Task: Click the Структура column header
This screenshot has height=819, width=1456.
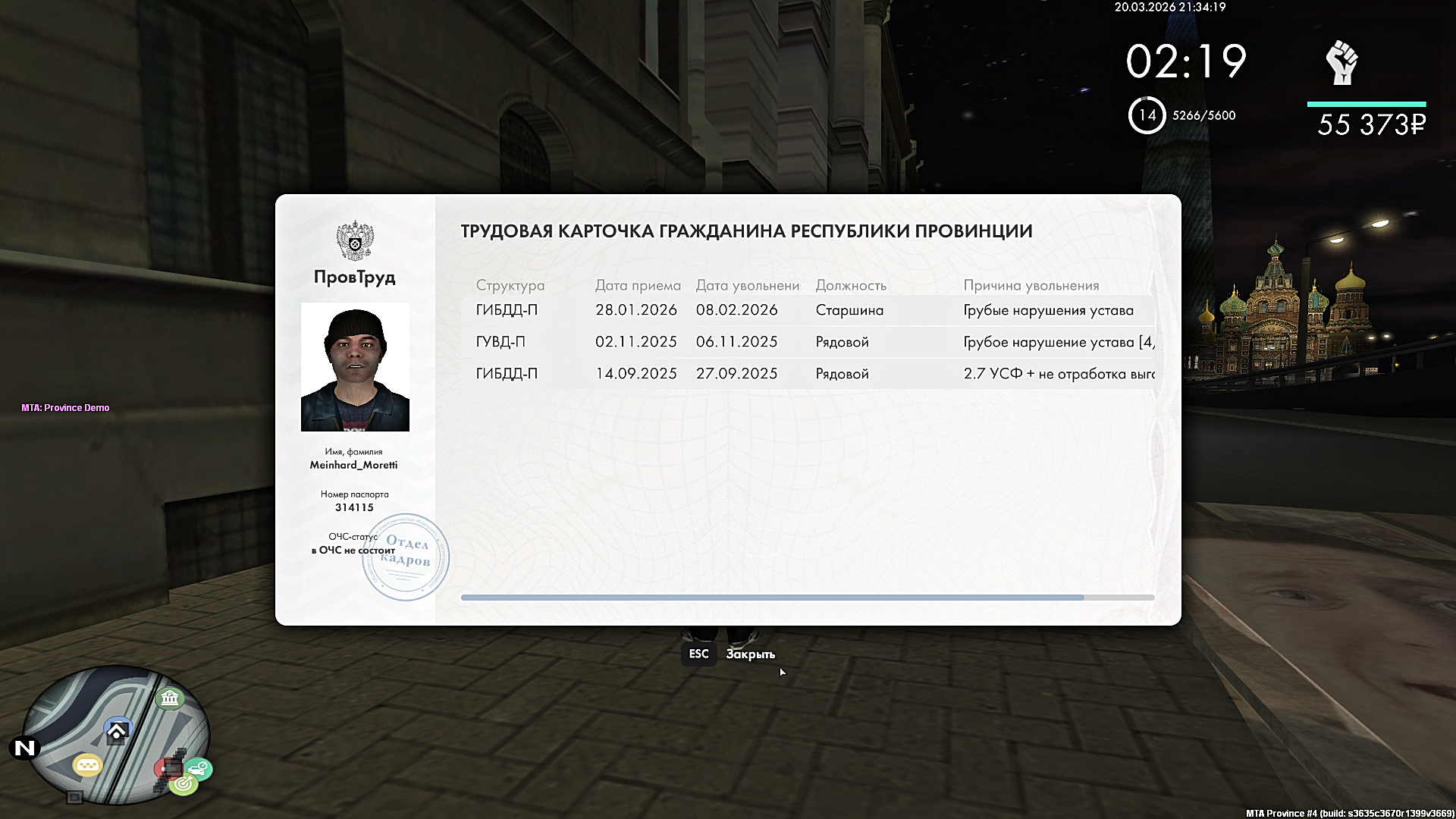Action: click(510, 285)
